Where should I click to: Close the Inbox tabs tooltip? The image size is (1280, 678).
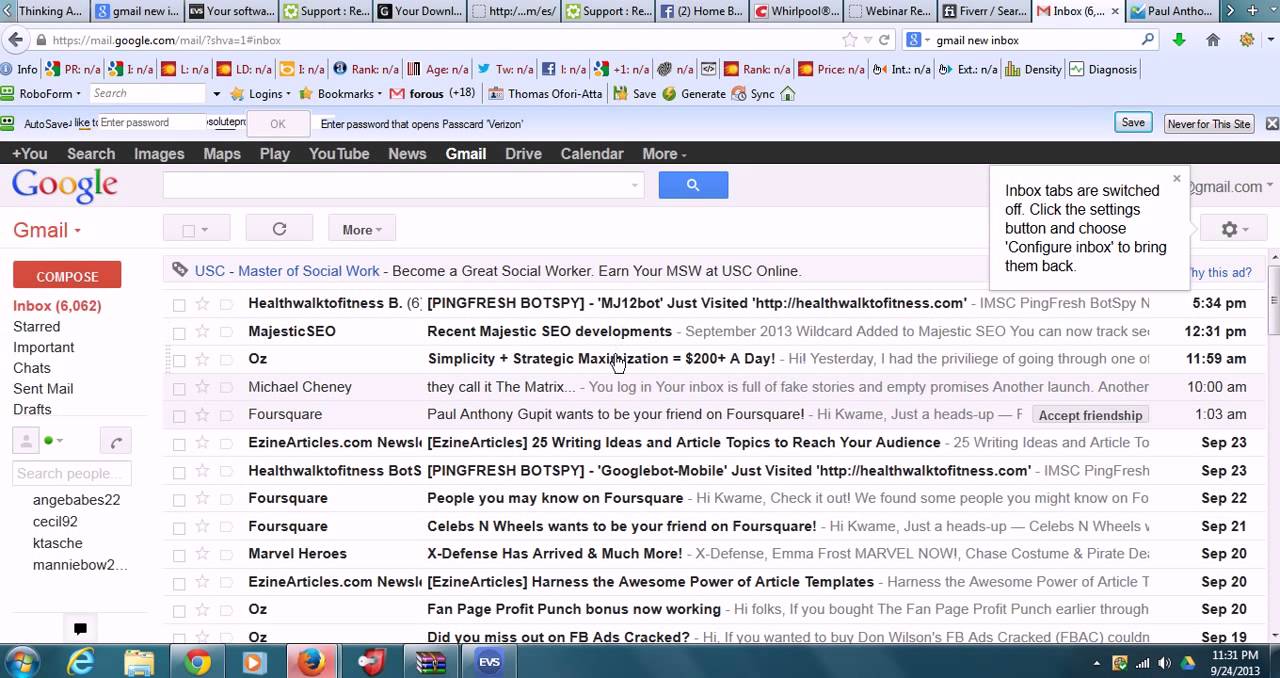[1176, 179]
